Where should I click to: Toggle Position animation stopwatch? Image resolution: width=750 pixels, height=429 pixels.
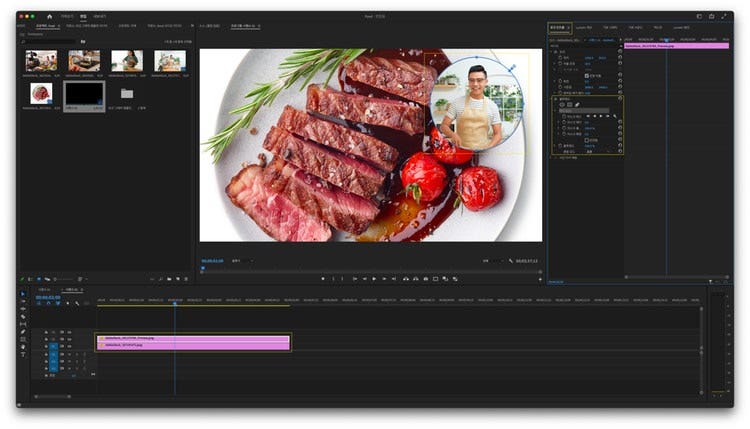click(x=560, y=57)
